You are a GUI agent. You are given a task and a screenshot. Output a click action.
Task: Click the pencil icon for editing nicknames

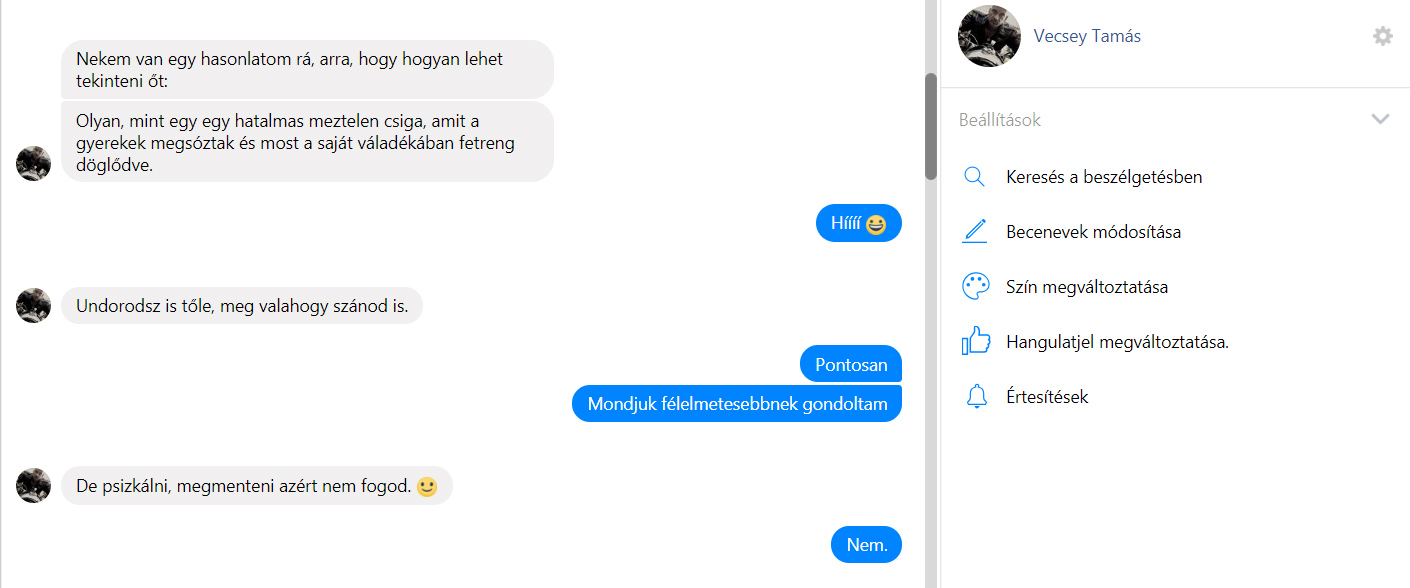click(974, 232)
